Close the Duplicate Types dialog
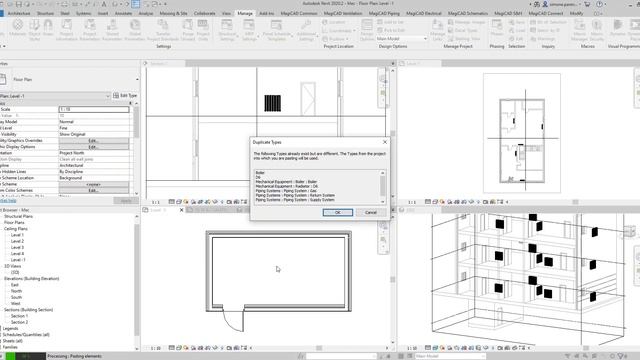Image resolution: width=640 pixels, height=360 pixels. [384, 142]
